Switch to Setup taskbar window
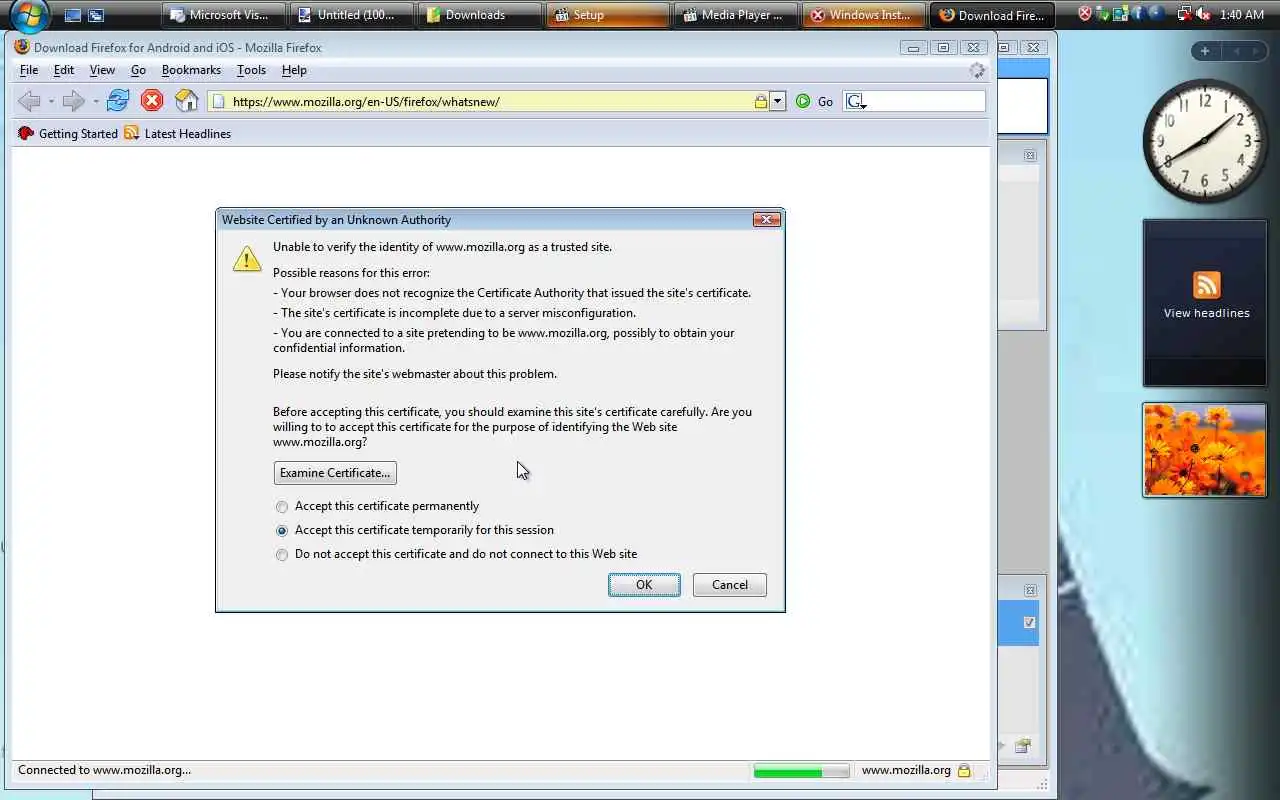 (608, 15)
